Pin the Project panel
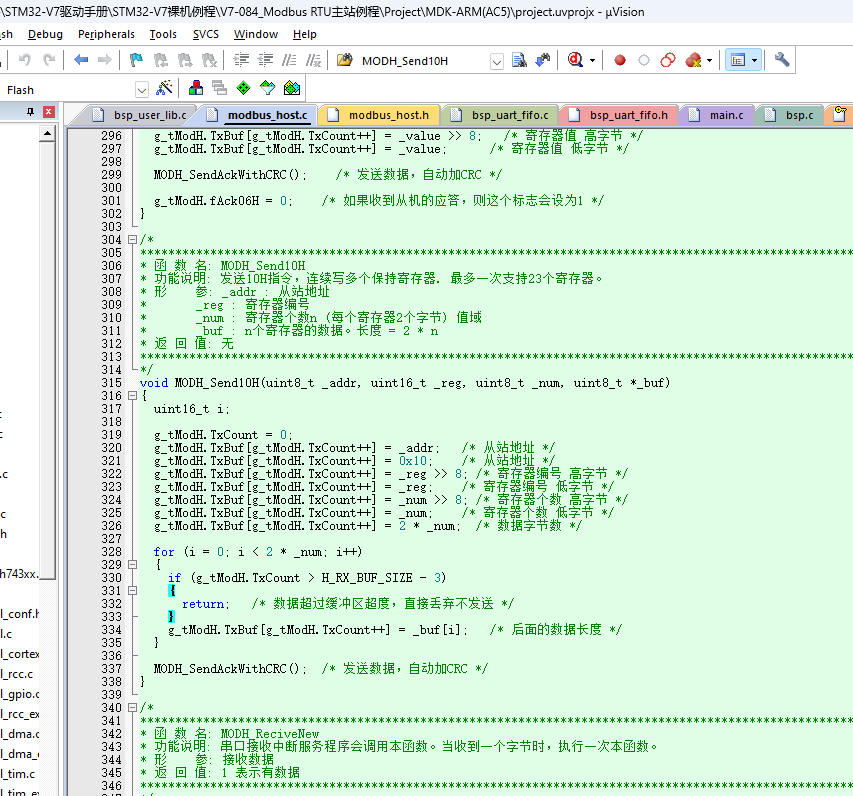The height and width of the screenshot is (796, 853). tap(30, 112)
